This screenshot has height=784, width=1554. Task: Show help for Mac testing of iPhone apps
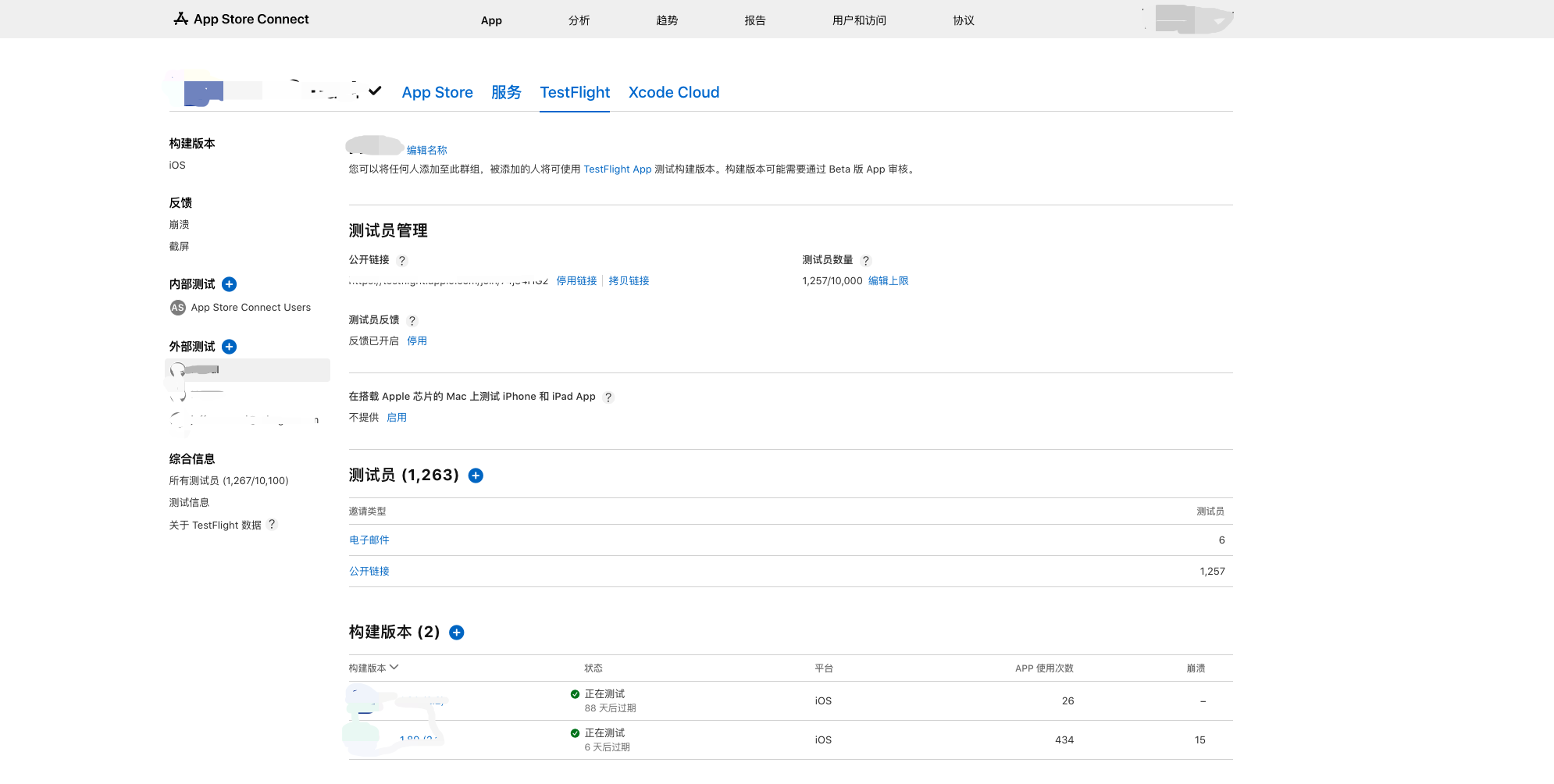608,397
